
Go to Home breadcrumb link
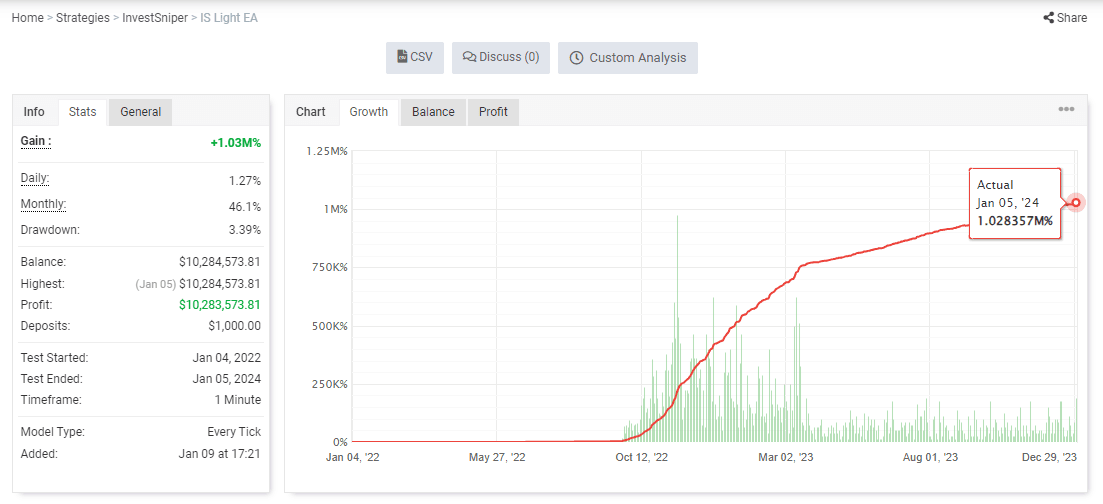[27, 18]
